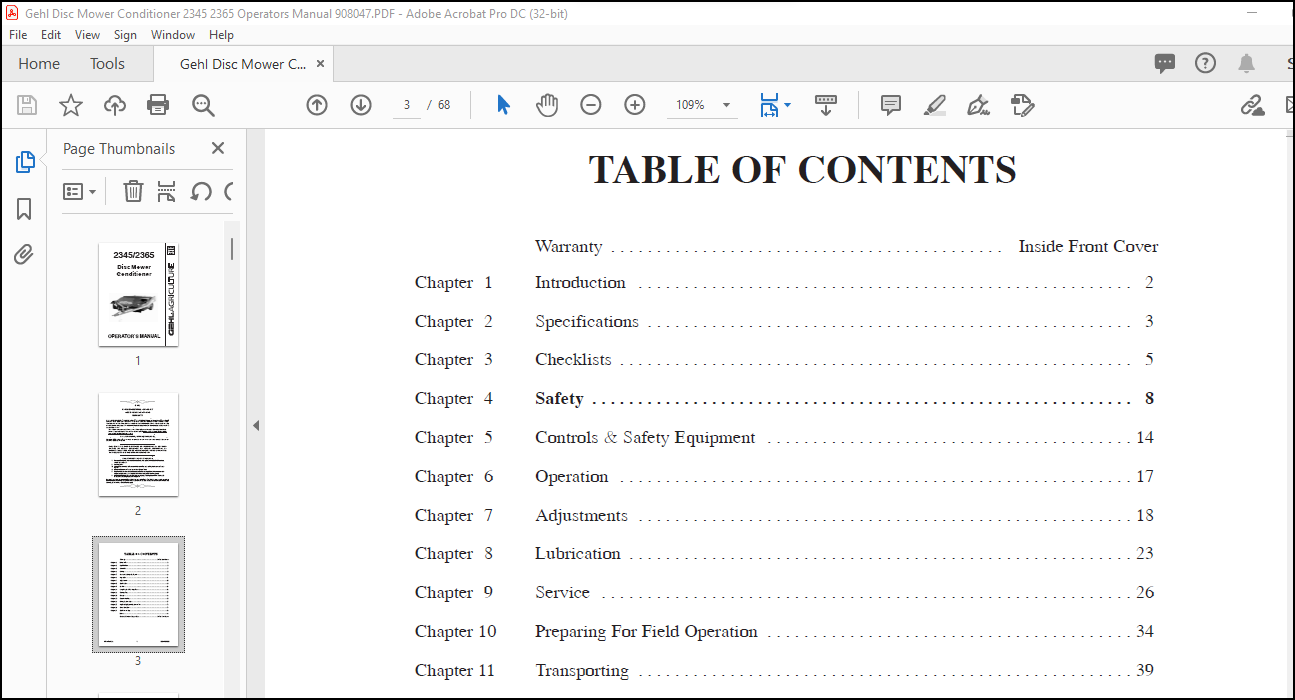This screenshot has width=1295, height=700.
Task: Expand the fit page options arrow
Action: coord(787,105)
